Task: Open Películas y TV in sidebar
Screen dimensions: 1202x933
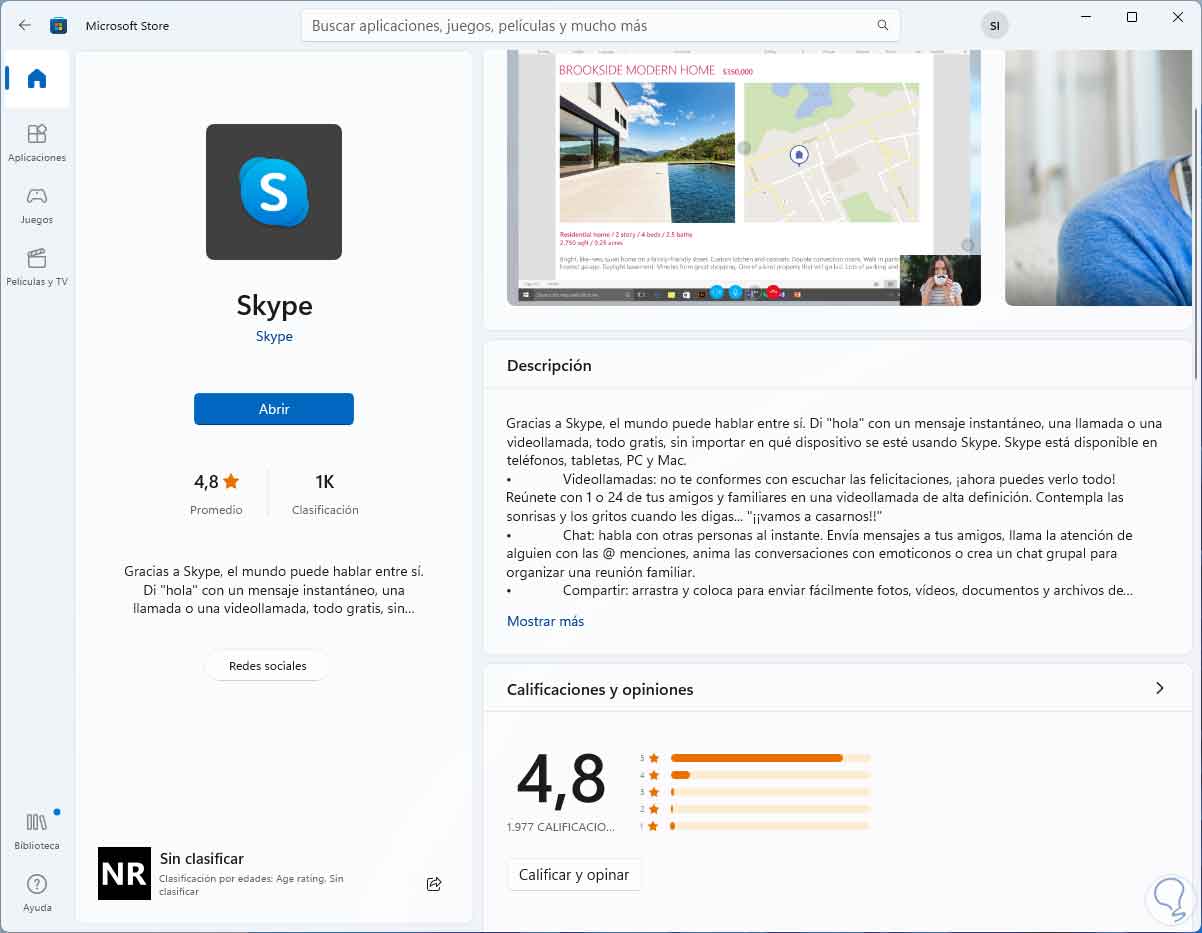Action: point(37,267)
